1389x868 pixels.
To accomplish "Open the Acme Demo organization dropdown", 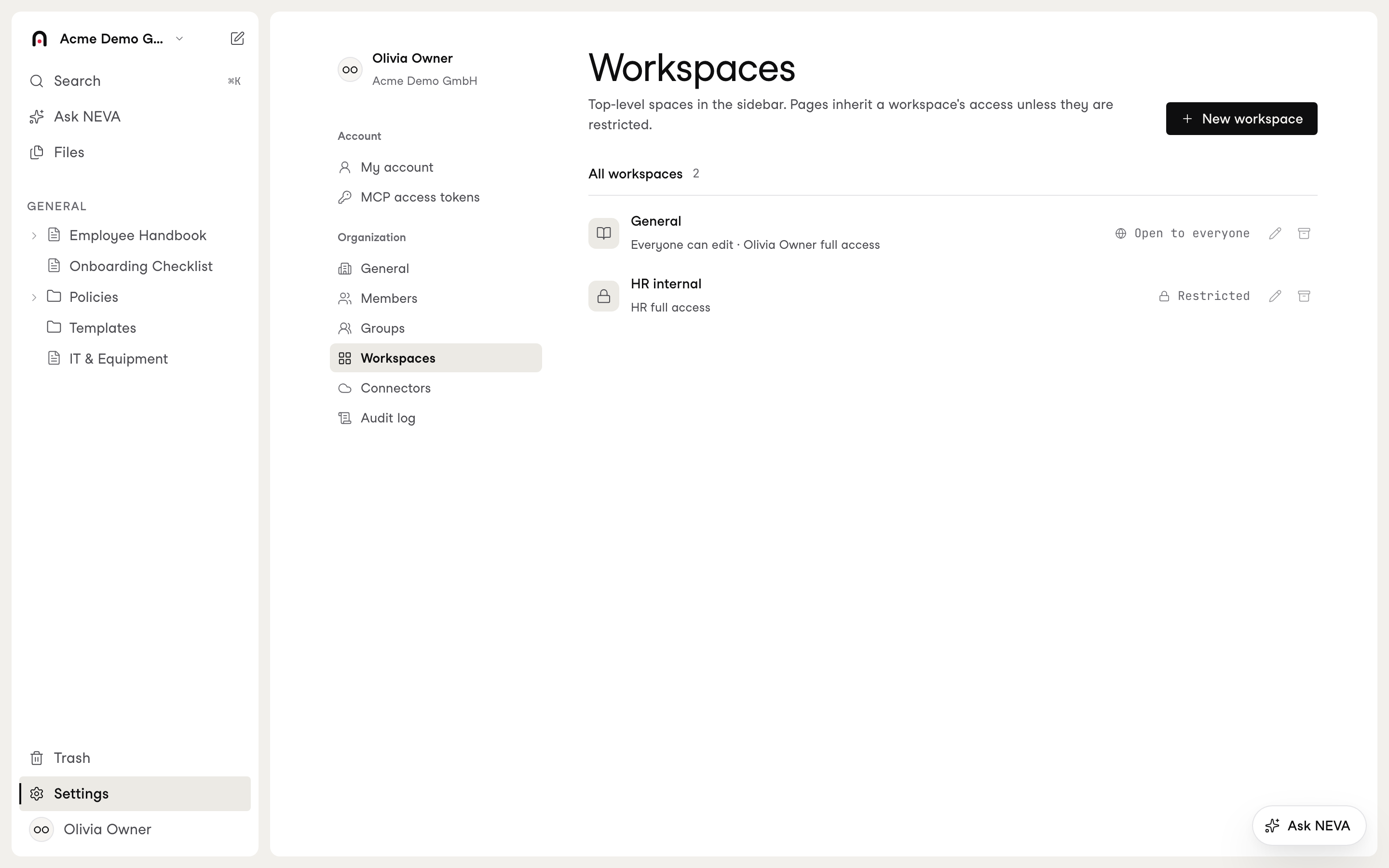I will coord(179,39).
